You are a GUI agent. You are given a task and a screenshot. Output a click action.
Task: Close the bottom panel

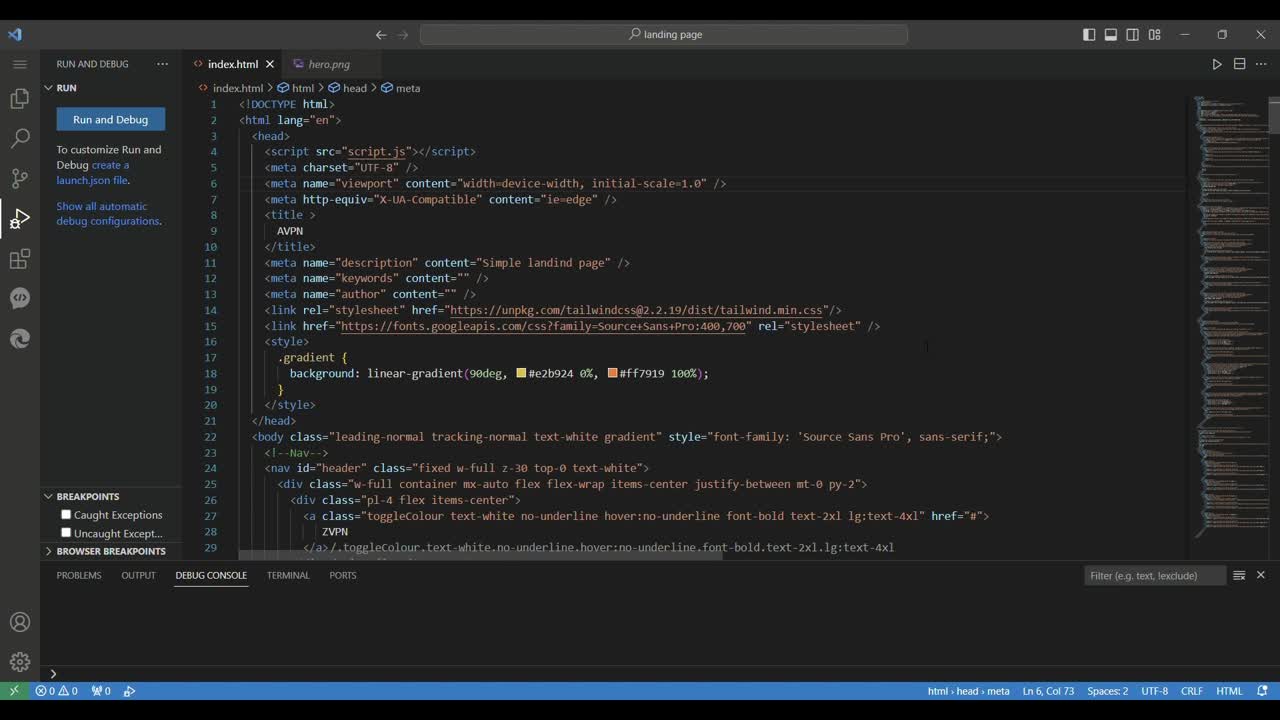[x=1261, y=575]
